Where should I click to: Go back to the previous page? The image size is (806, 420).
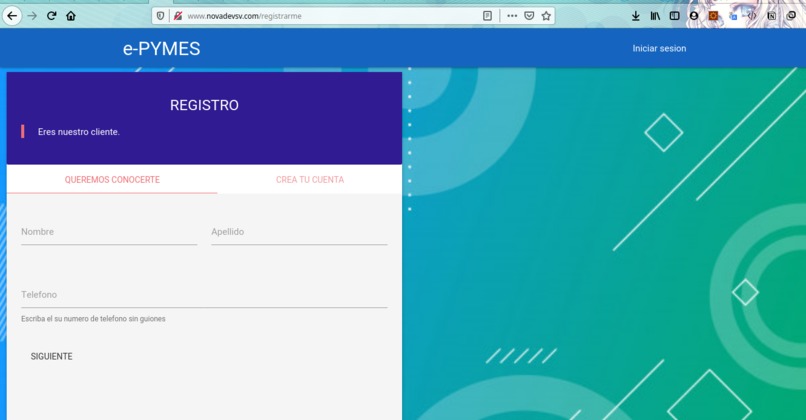(x=12, y=16)
